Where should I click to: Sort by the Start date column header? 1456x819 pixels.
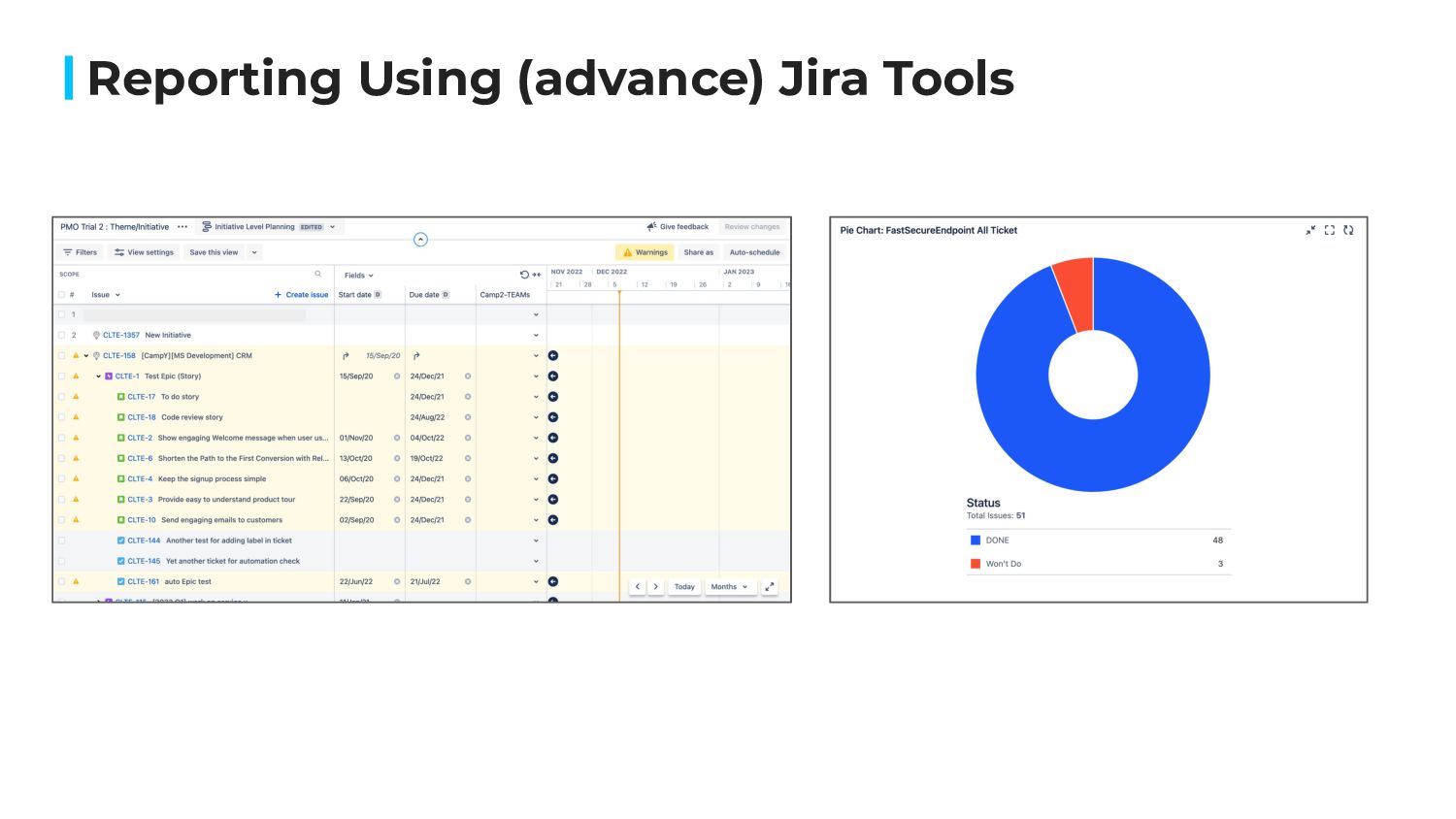(x=359, y=295)
